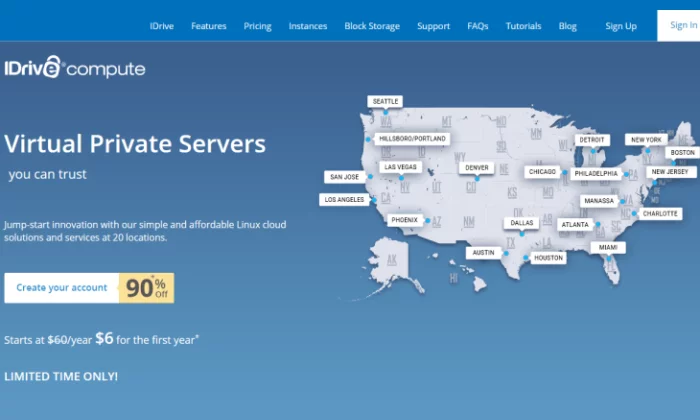Open the Features menu item
700x420 pixels.
[x=208, y=26]
